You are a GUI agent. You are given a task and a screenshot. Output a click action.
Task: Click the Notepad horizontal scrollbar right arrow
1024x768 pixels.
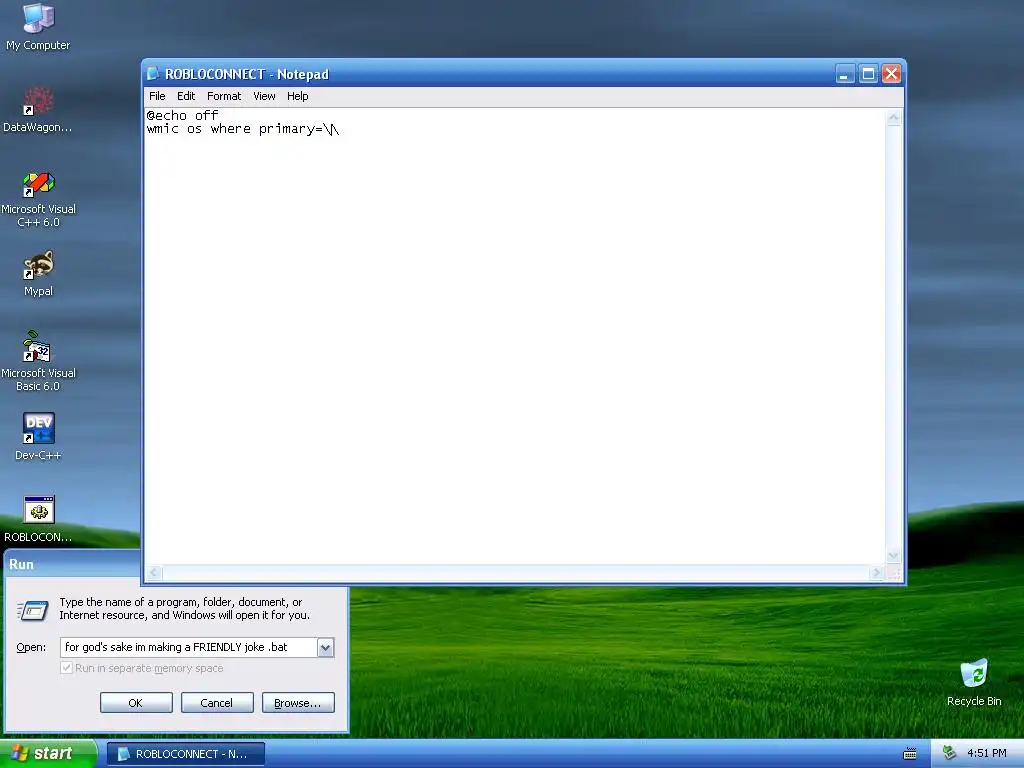[x=877, y=573]
